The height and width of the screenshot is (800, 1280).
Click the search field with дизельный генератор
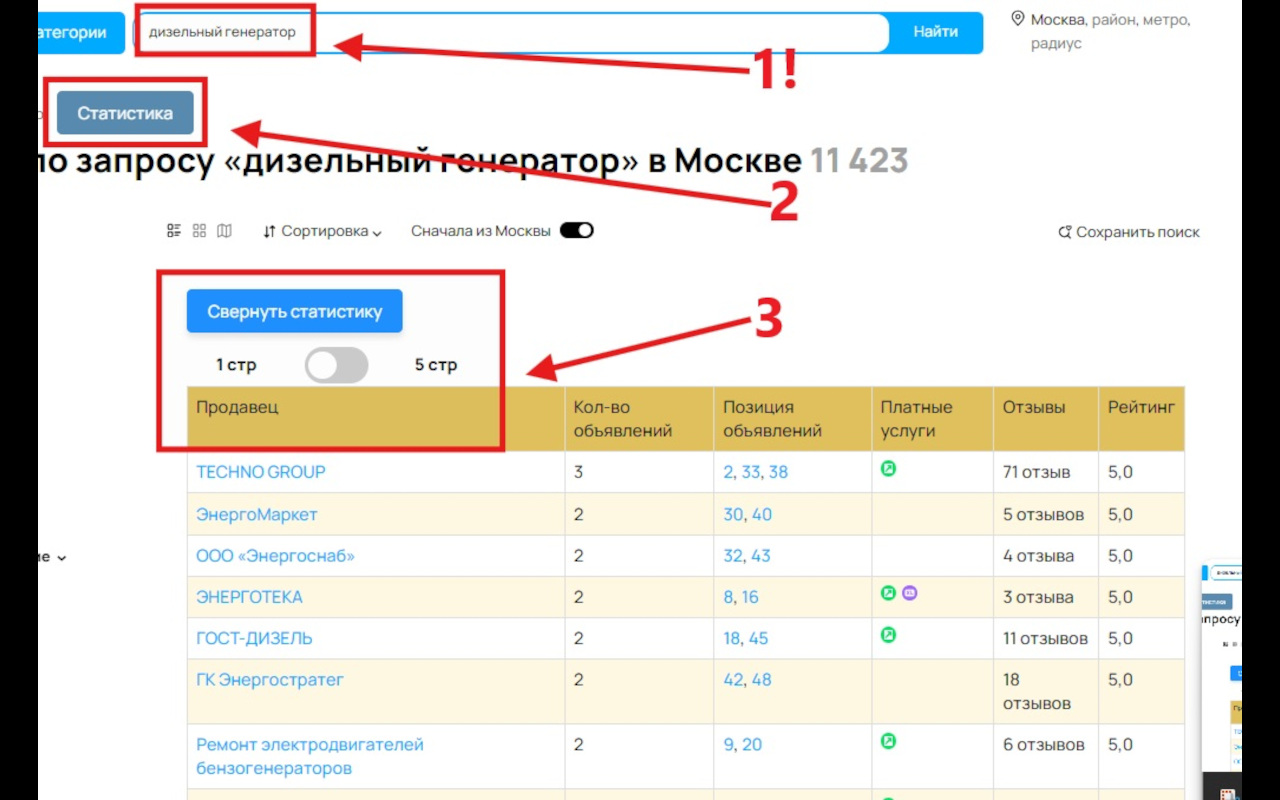tap(510, 32)
